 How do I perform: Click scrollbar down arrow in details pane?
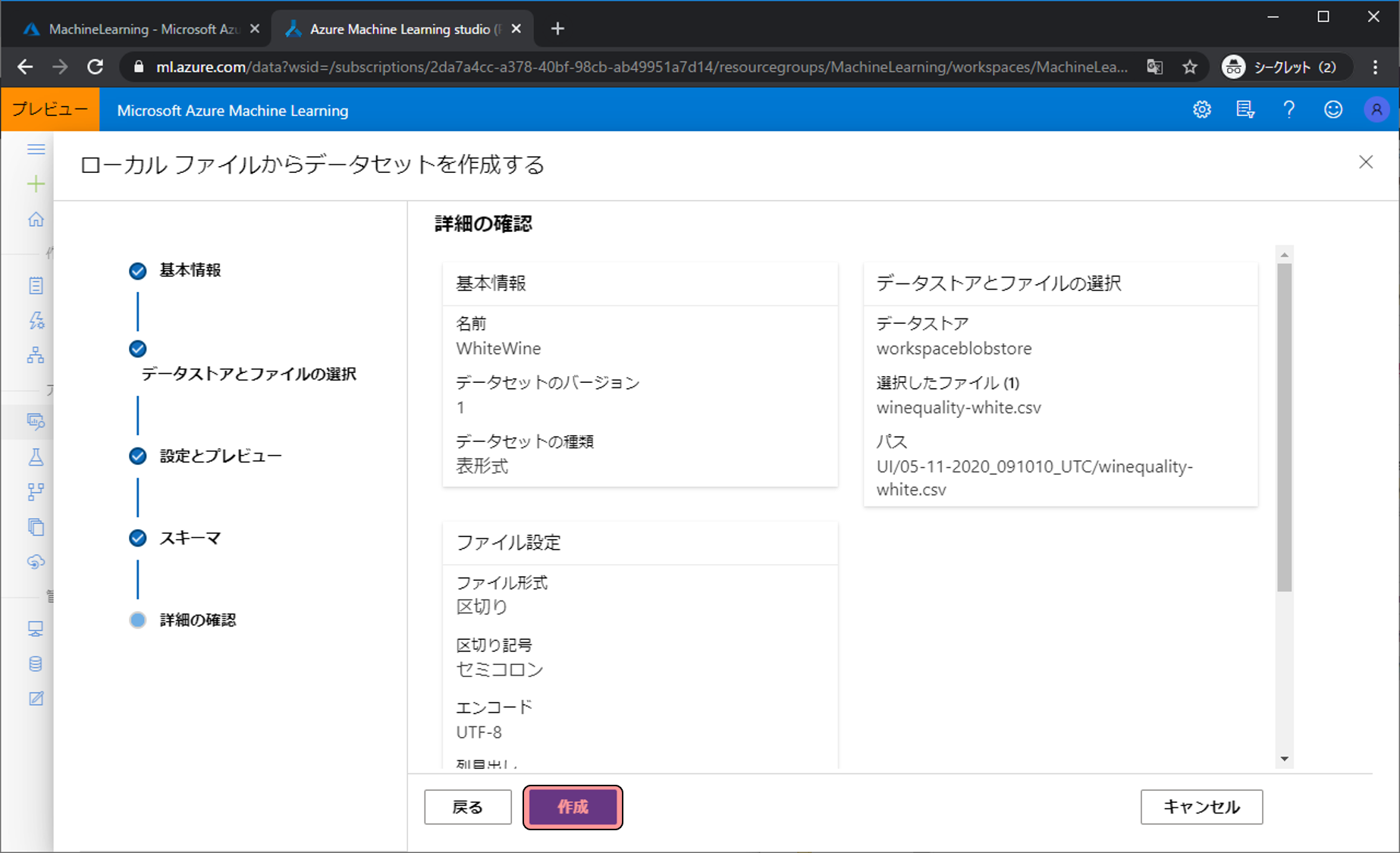click(1284, 759)
